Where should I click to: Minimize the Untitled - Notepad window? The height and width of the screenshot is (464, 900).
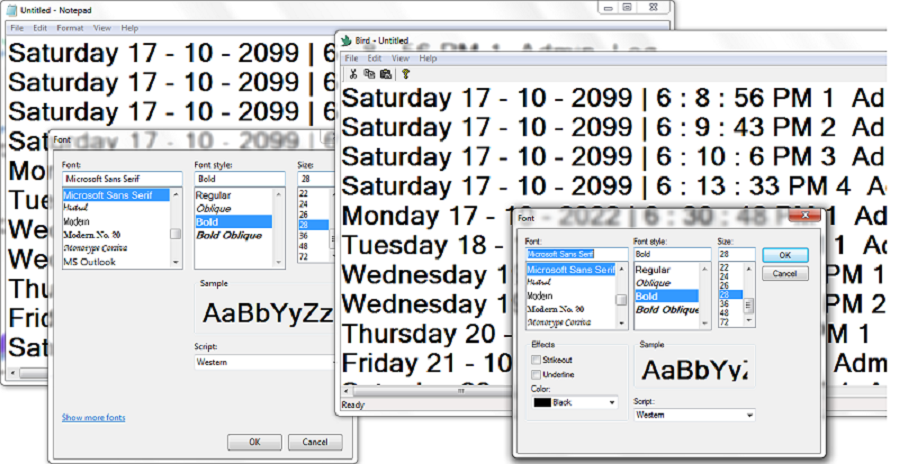(x=608, y=7)
